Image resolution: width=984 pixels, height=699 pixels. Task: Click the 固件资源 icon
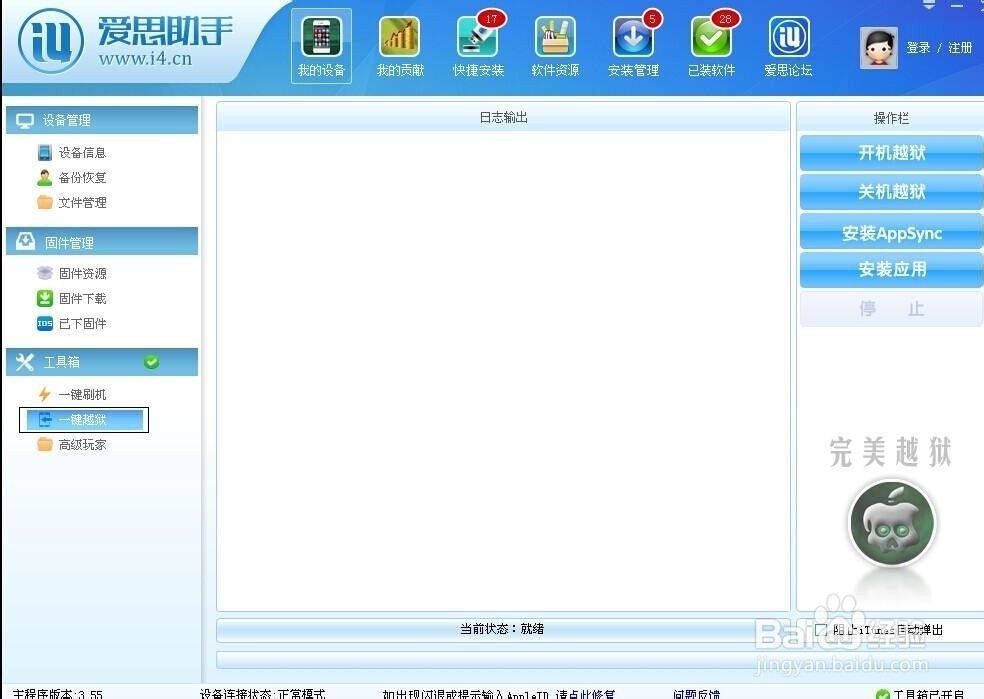(45, 273)
